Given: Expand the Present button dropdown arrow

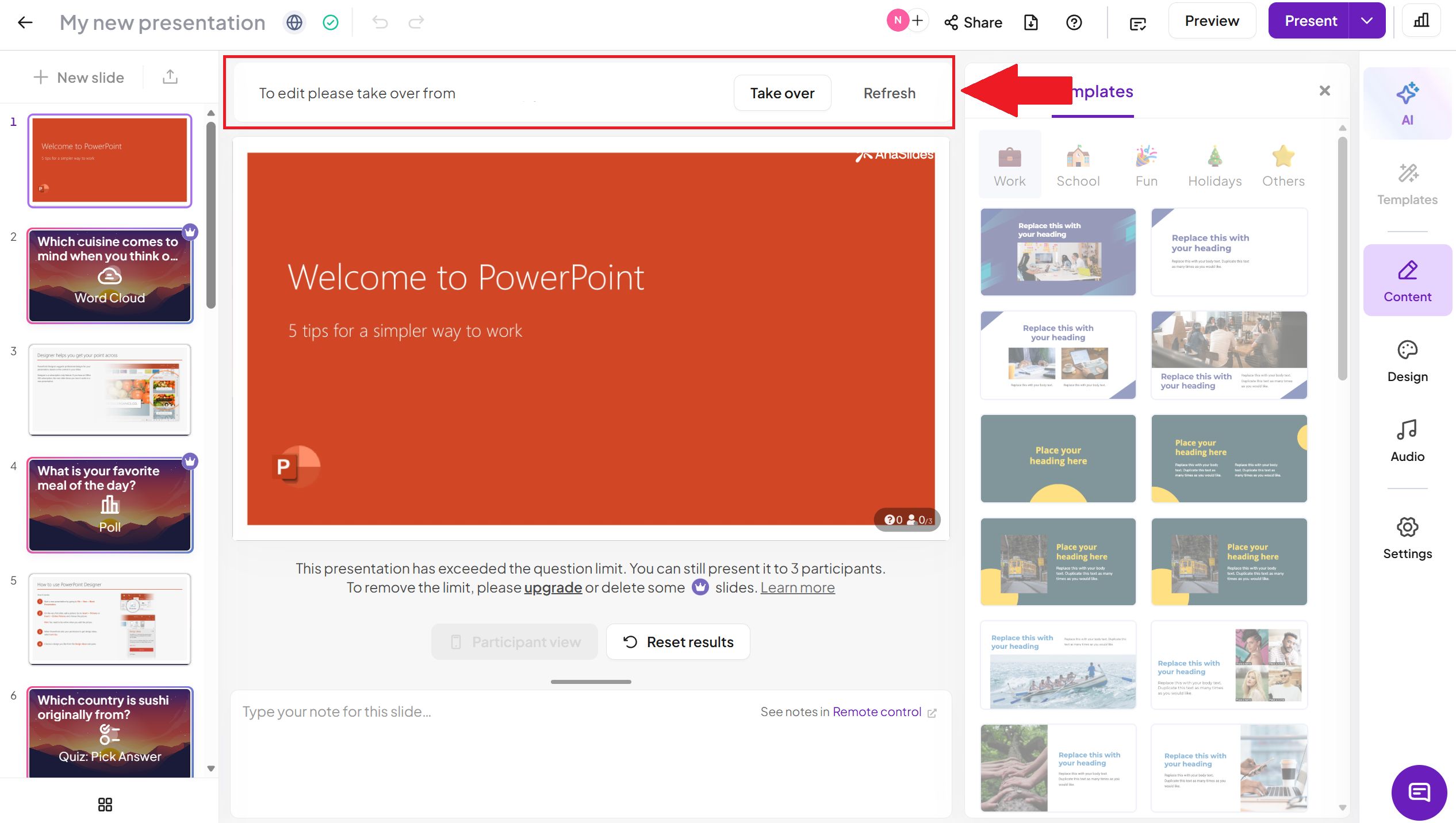Looking at the screenshot, I should point(1367,21).
